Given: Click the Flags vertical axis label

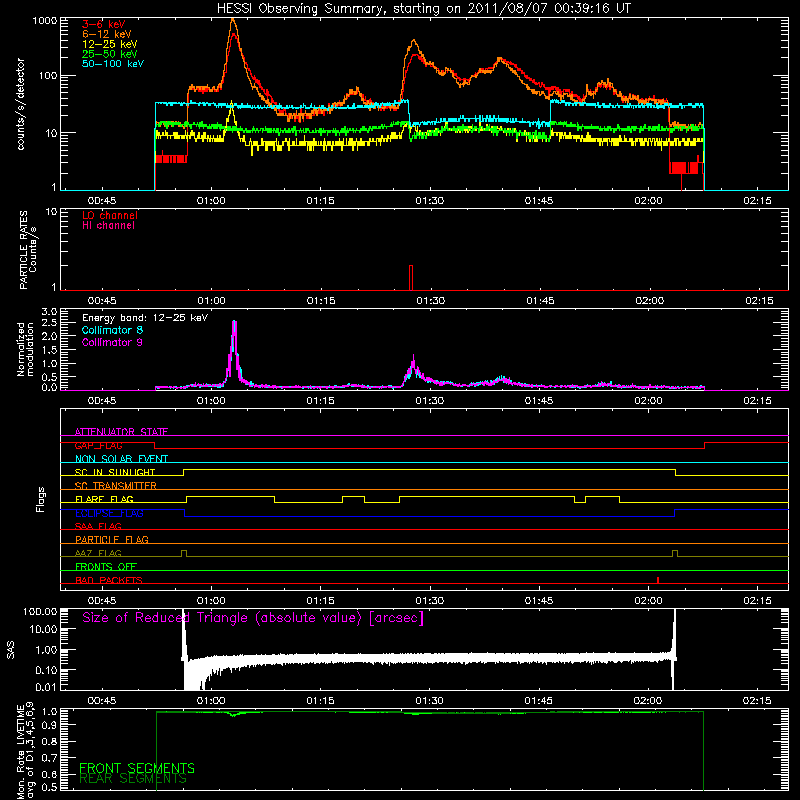Looking at the screenshot, I should 41,499.
